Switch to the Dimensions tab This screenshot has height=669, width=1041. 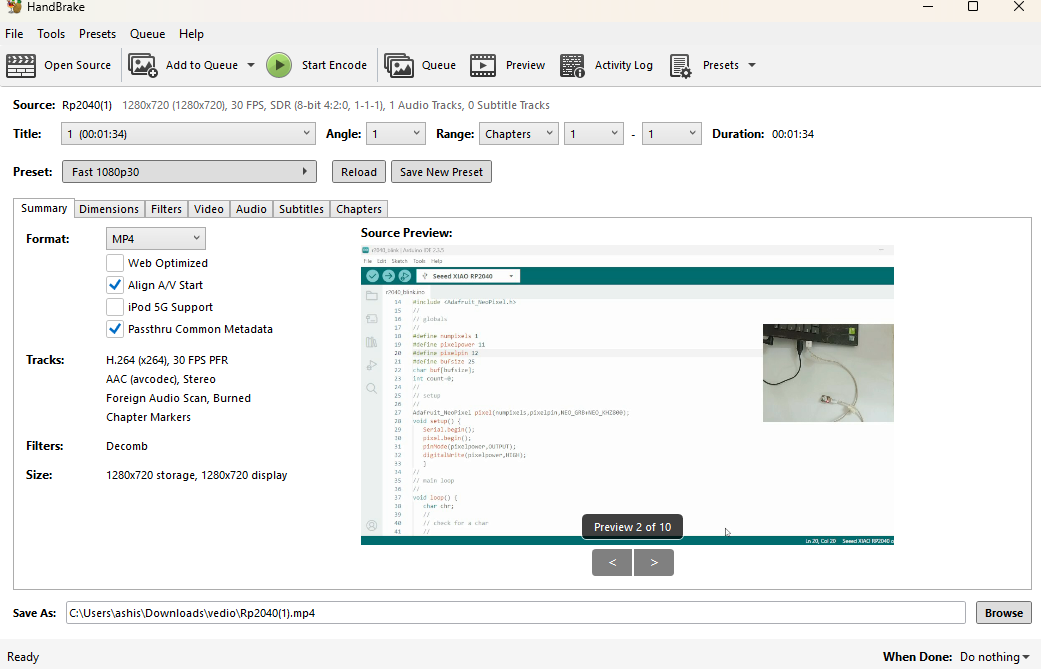click(109, 209)
